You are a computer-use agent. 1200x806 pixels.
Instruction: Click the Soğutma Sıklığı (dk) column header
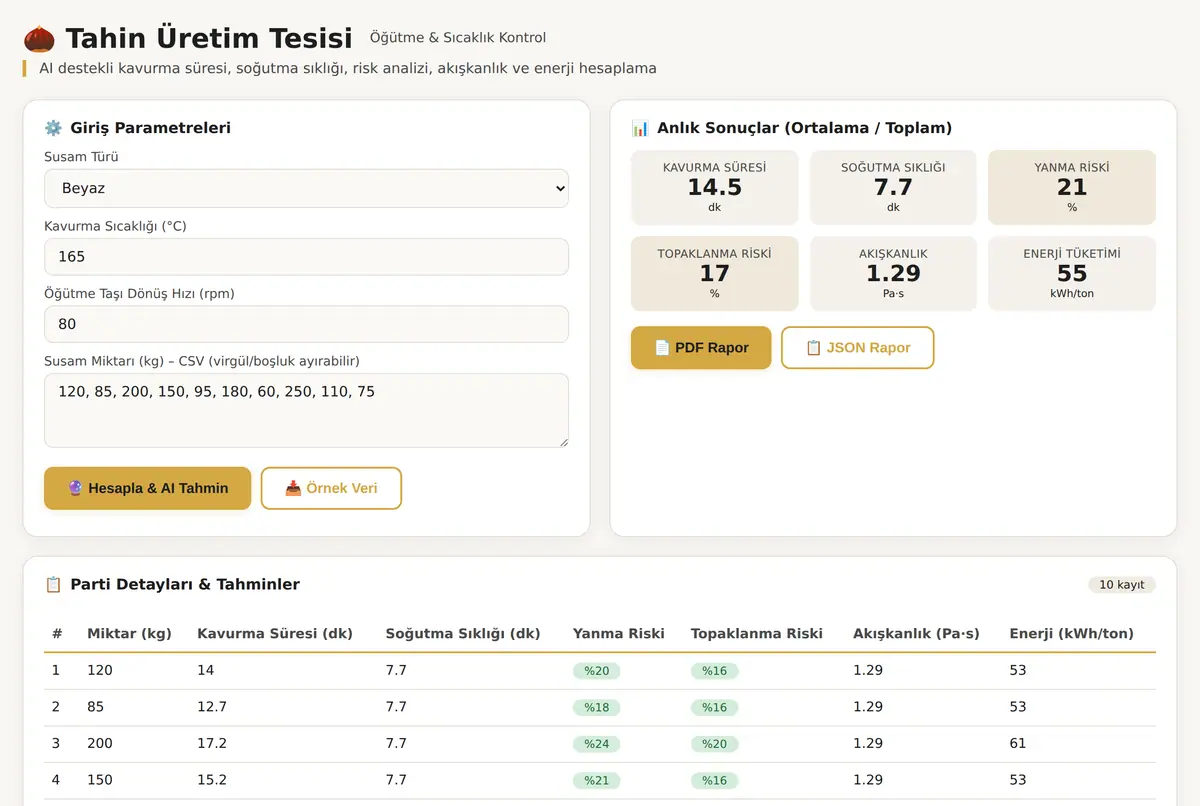pos(463,633)
